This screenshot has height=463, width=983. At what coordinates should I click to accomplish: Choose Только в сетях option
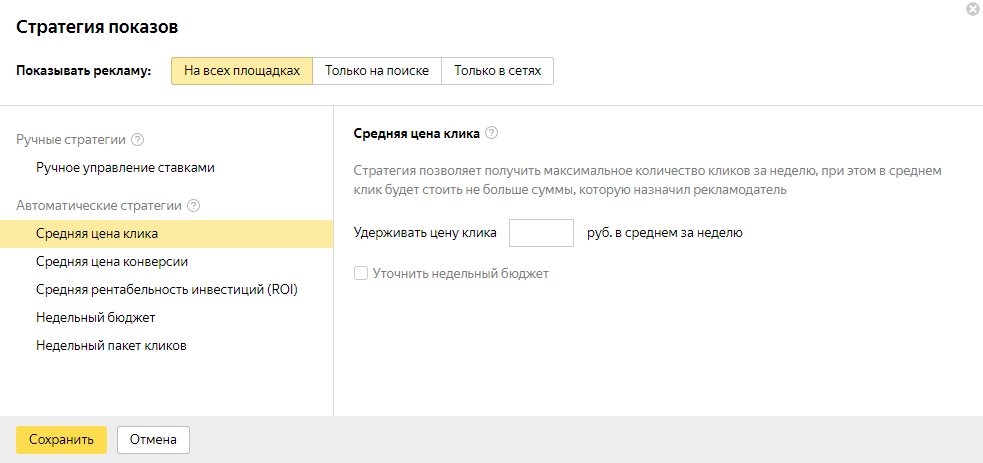pos(497,71)
